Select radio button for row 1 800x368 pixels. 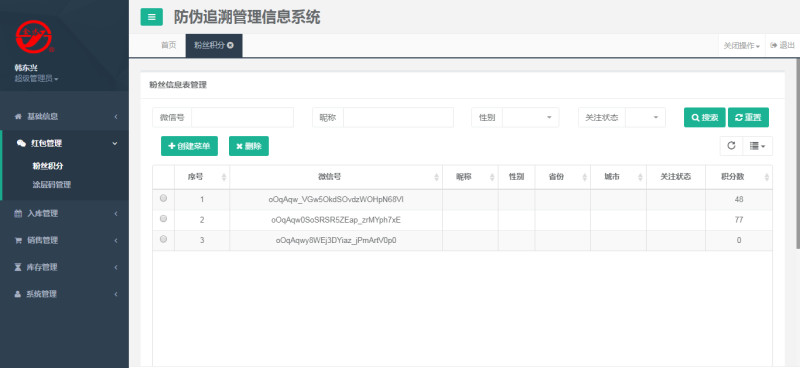click(163, 198)
